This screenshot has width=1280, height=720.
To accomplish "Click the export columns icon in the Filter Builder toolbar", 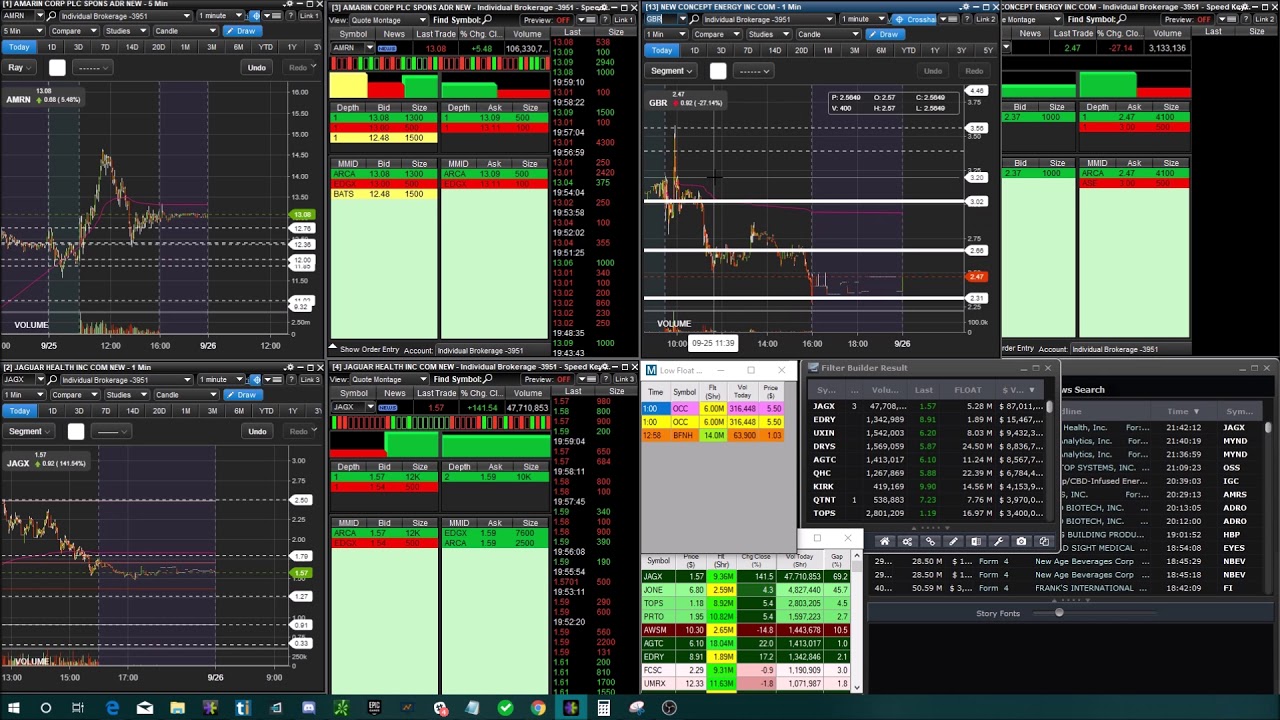I will pyautogui.click(x=976, y=542).
